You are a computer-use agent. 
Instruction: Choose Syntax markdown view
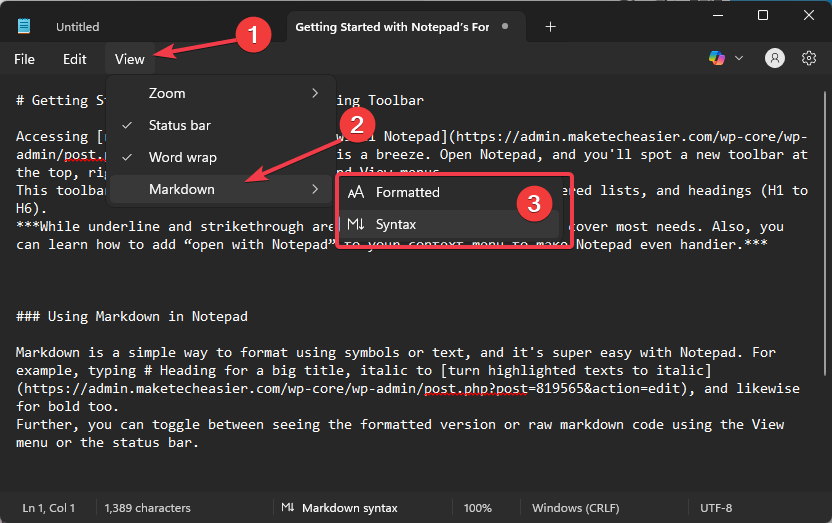coord(449,224)
